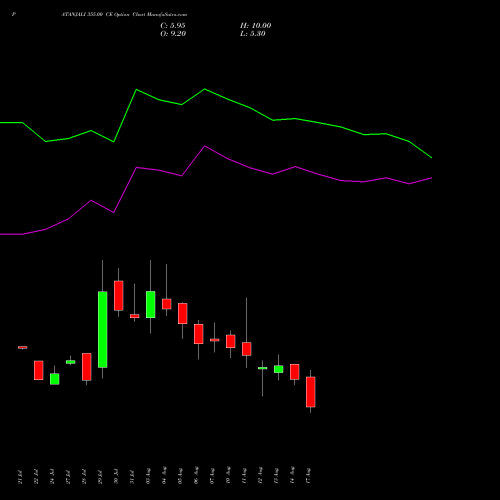Click the high price value H: 10.00
Screen dimensions: 500x500
256,26
